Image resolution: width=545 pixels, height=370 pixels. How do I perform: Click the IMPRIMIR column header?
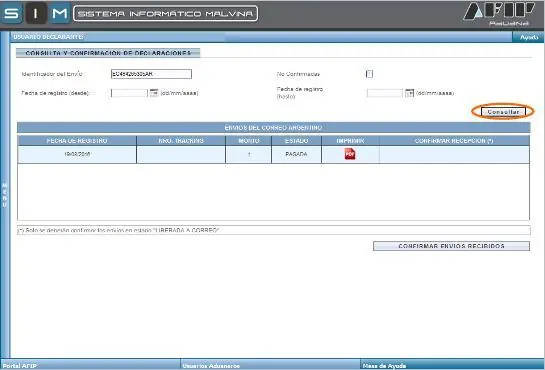tap(350, 141)
